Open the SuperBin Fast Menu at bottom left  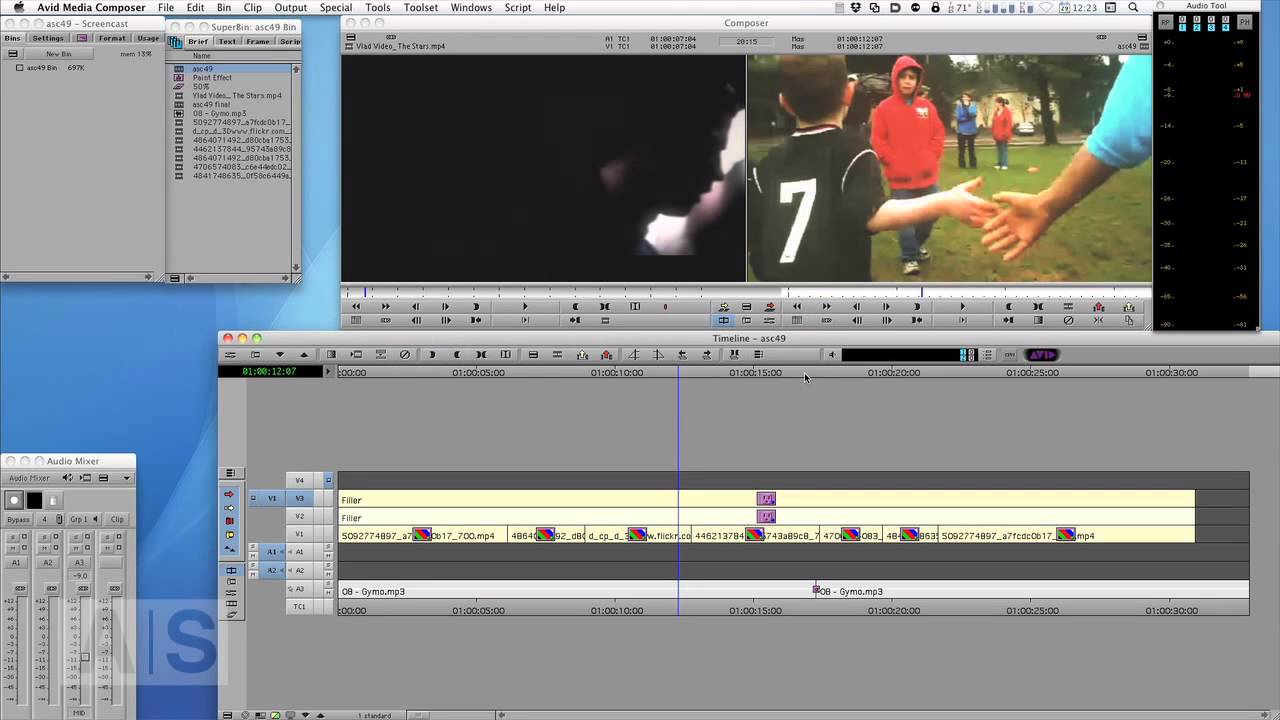[x=174, y=277]
